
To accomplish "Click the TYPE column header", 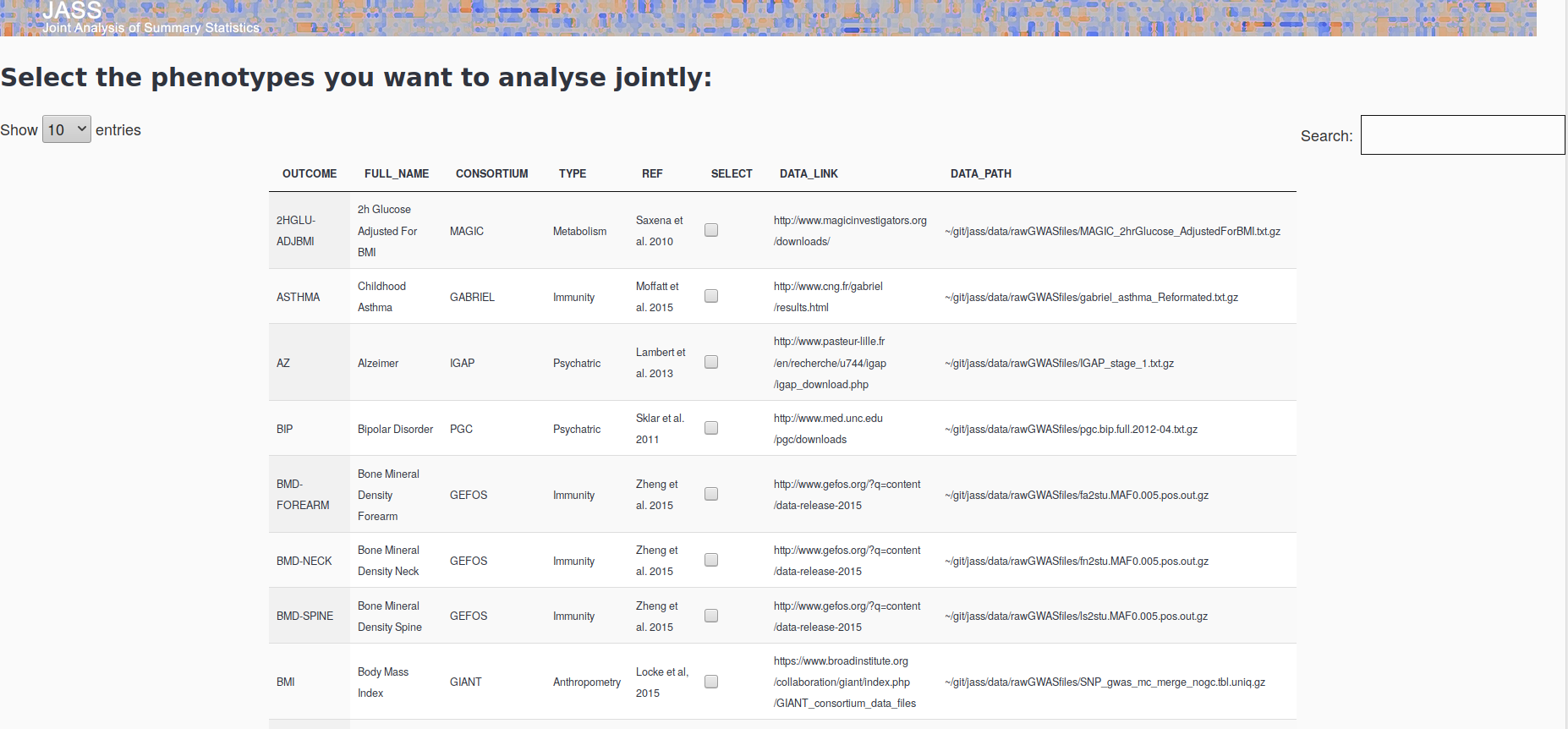I will pos(573,173).
